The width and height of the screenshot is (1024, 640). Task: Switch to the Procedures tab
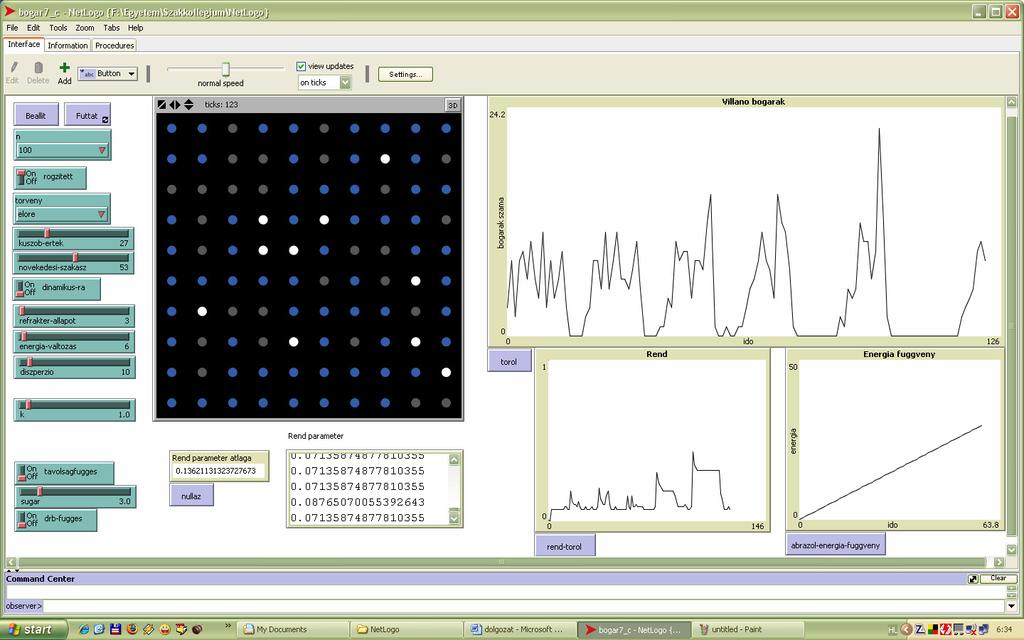(114, 45)
